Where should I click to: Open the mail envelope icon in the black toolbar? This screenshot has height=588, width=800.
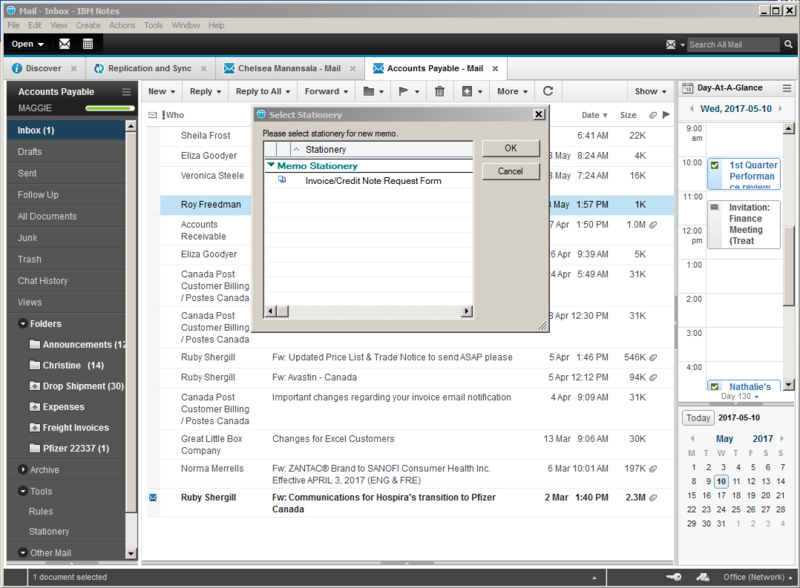click(x=64, y=44)
